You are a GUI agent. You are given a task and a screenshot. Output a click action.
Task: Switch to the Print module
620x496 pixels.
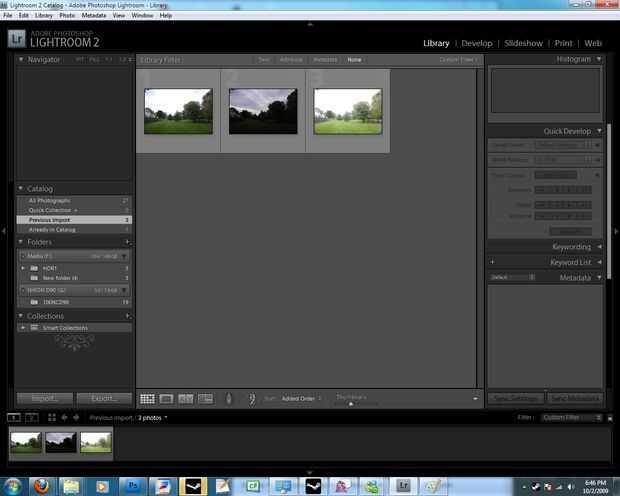click(x=563, y=44)
